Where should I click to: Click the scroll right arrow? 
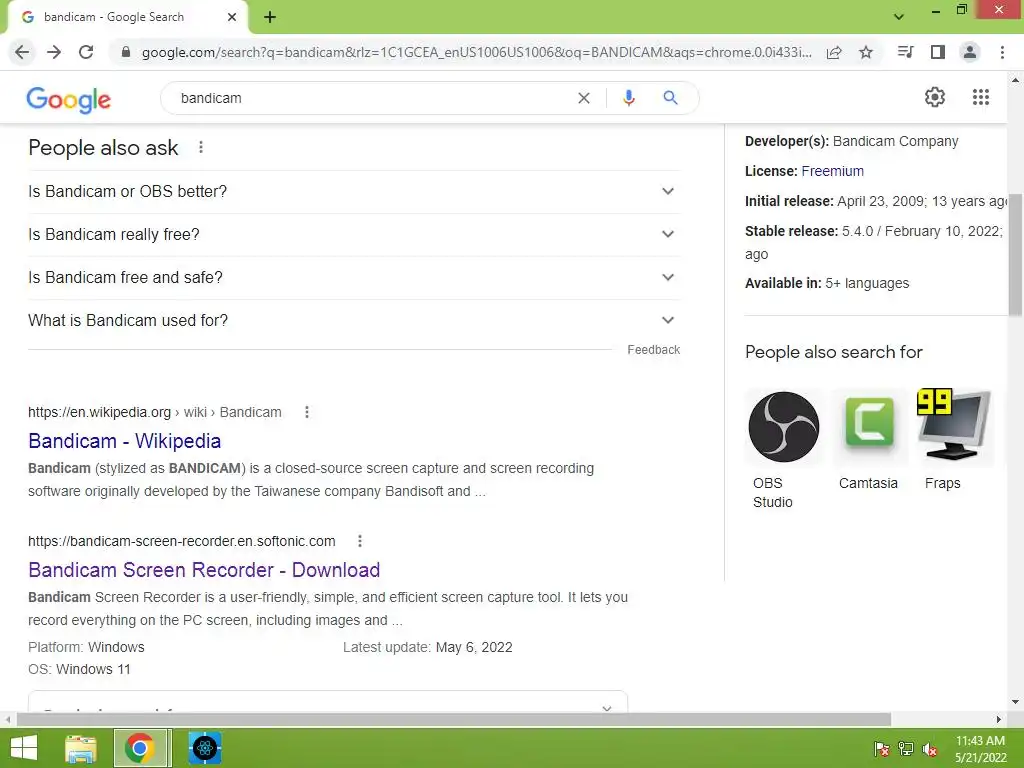click(998, 719)
